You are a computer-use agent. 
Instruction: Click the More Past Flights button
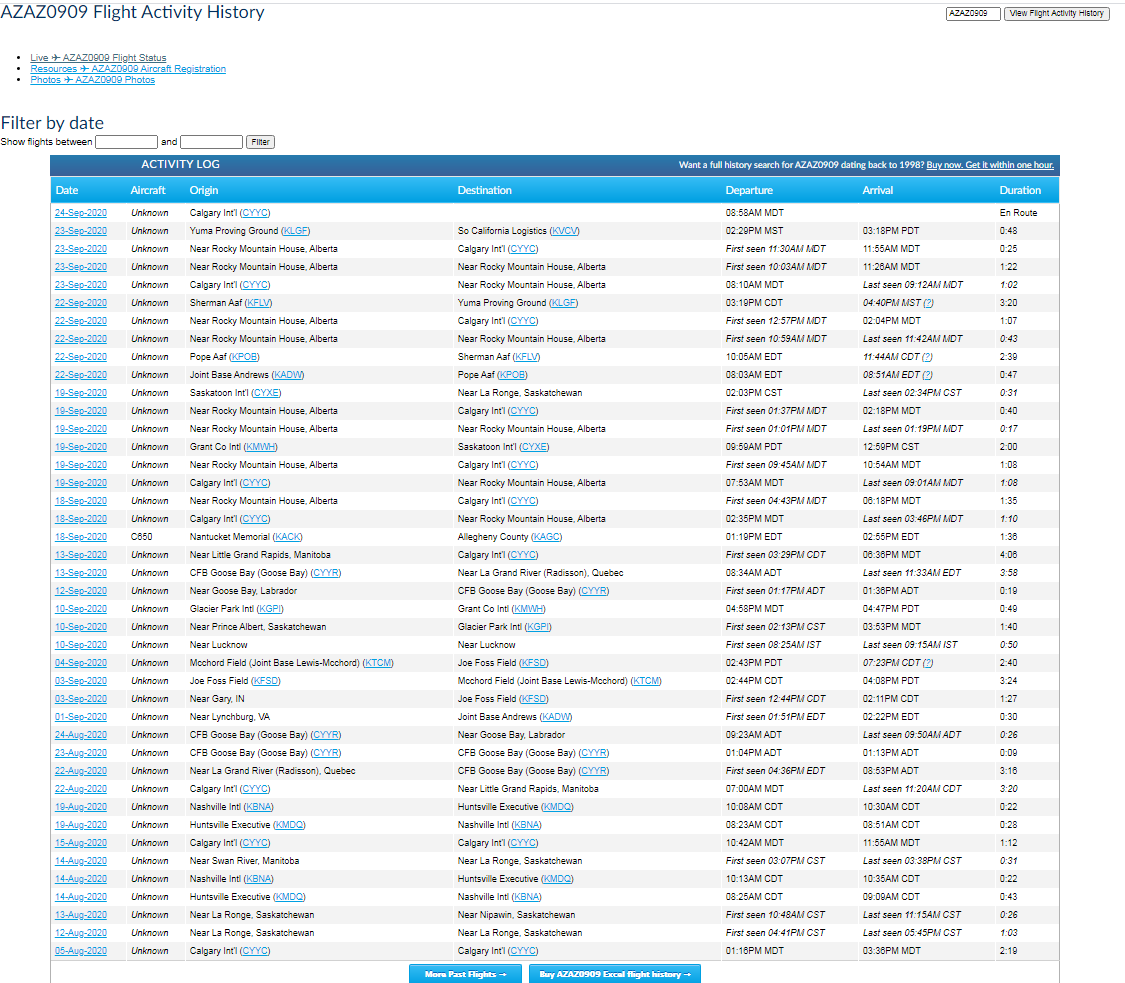[466, 974]
